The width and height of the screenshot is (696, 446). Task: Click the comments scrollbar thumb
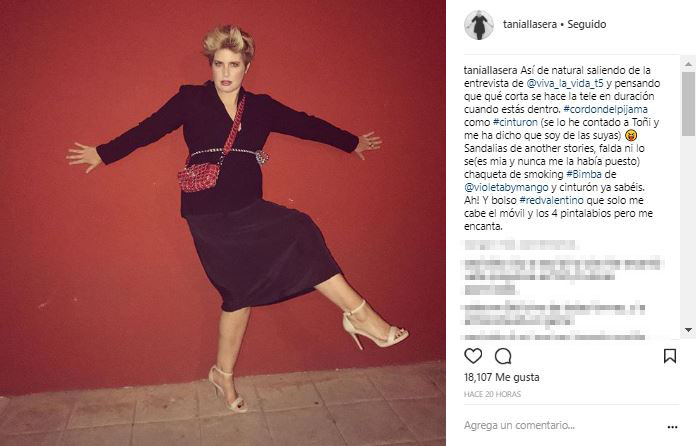click(688, 103)
